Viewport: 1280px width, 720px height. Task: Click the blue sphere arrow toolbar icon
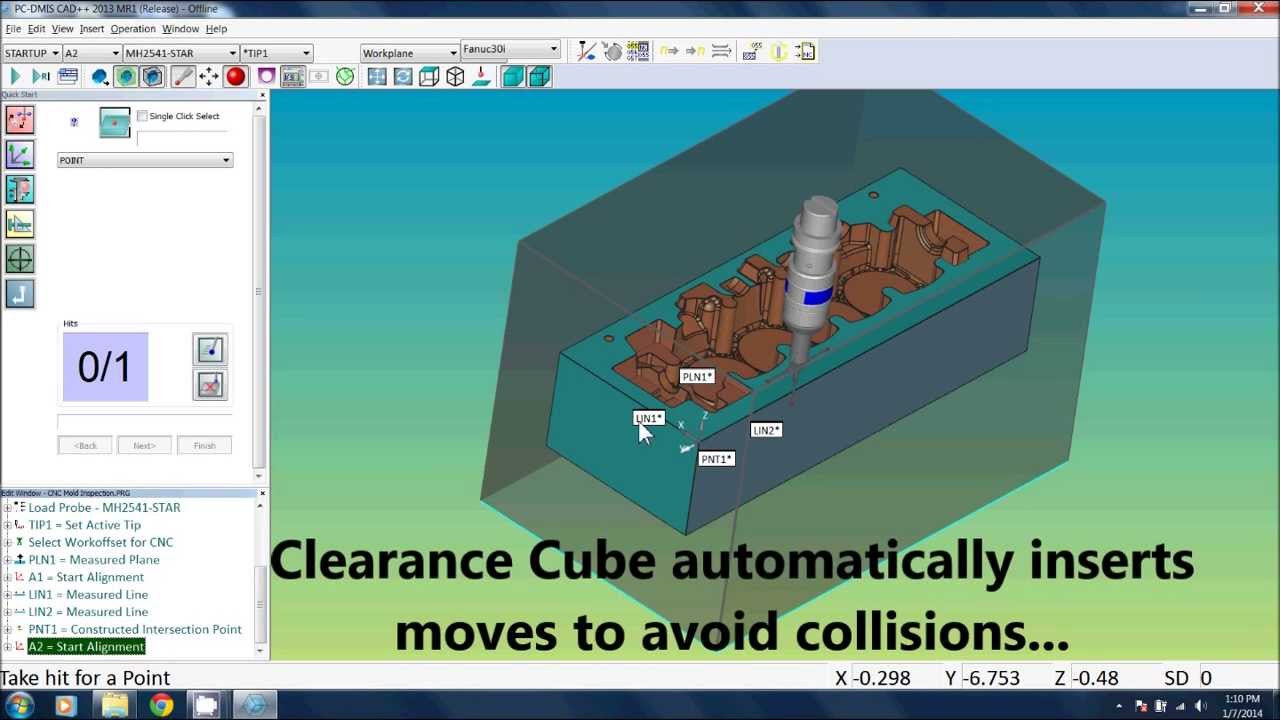point(100,77)
